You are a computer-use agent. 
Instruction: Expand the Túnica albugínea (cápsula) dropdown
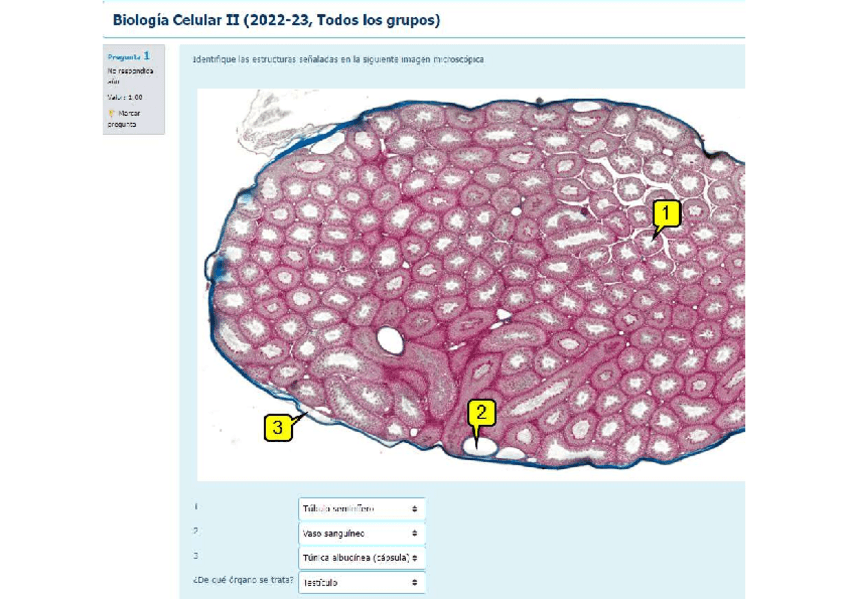(x=361, y=557)
